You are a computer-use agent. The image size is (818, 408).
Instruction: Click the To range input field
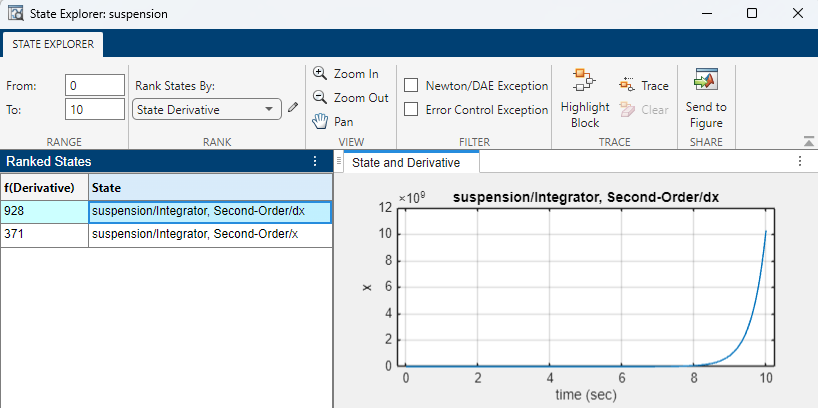[x=95, y=110]
